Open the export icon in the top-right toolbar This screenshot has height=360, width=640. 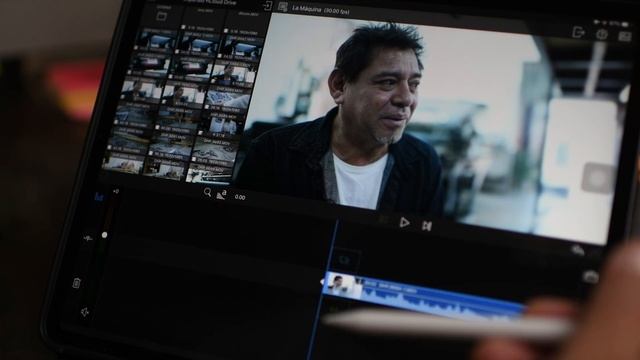point(578,32)
